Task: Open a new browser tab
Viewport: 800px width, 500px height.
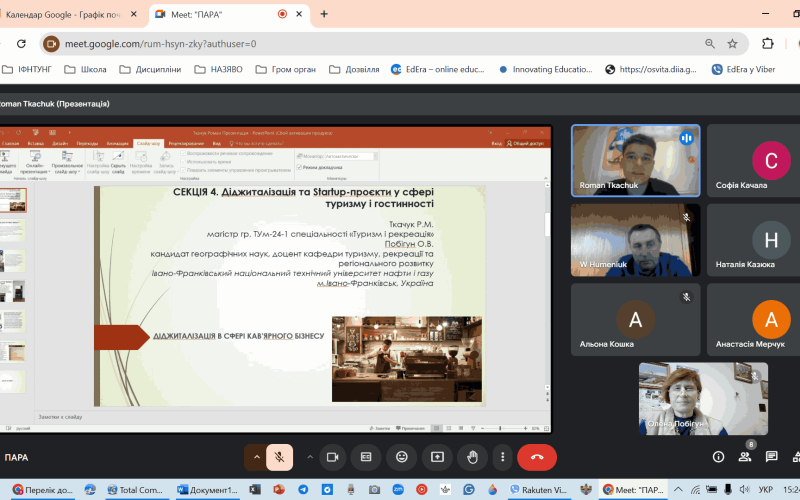Action: point(323,14)
